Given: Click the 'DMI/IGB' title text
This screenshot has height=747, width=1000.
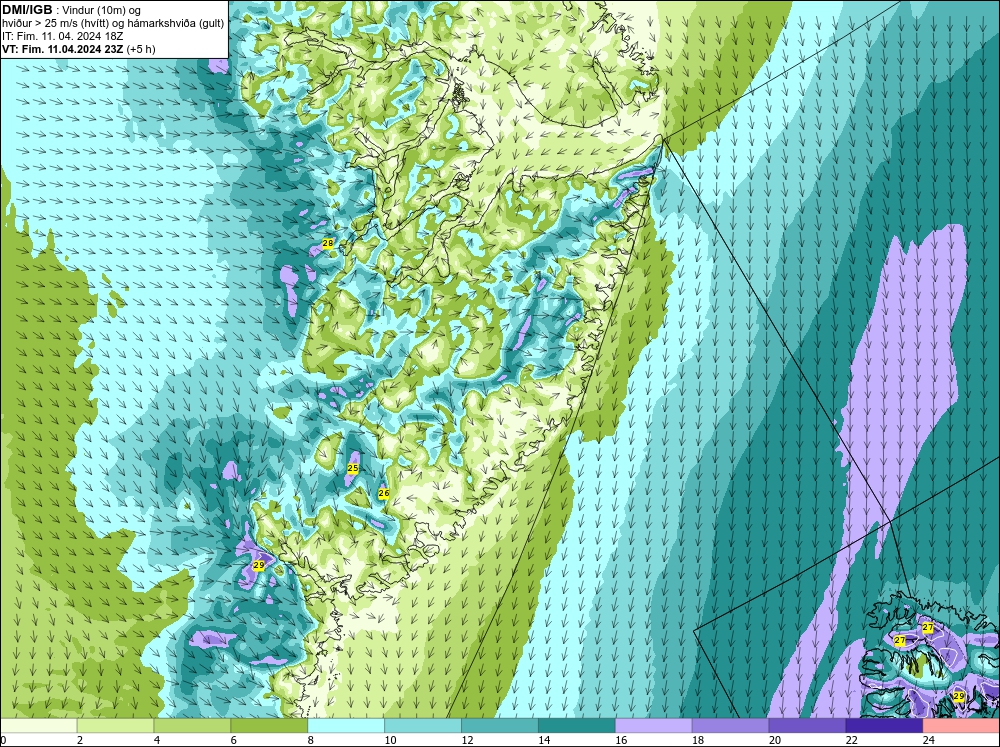Looking at the screenshot, I should (27, 10).
